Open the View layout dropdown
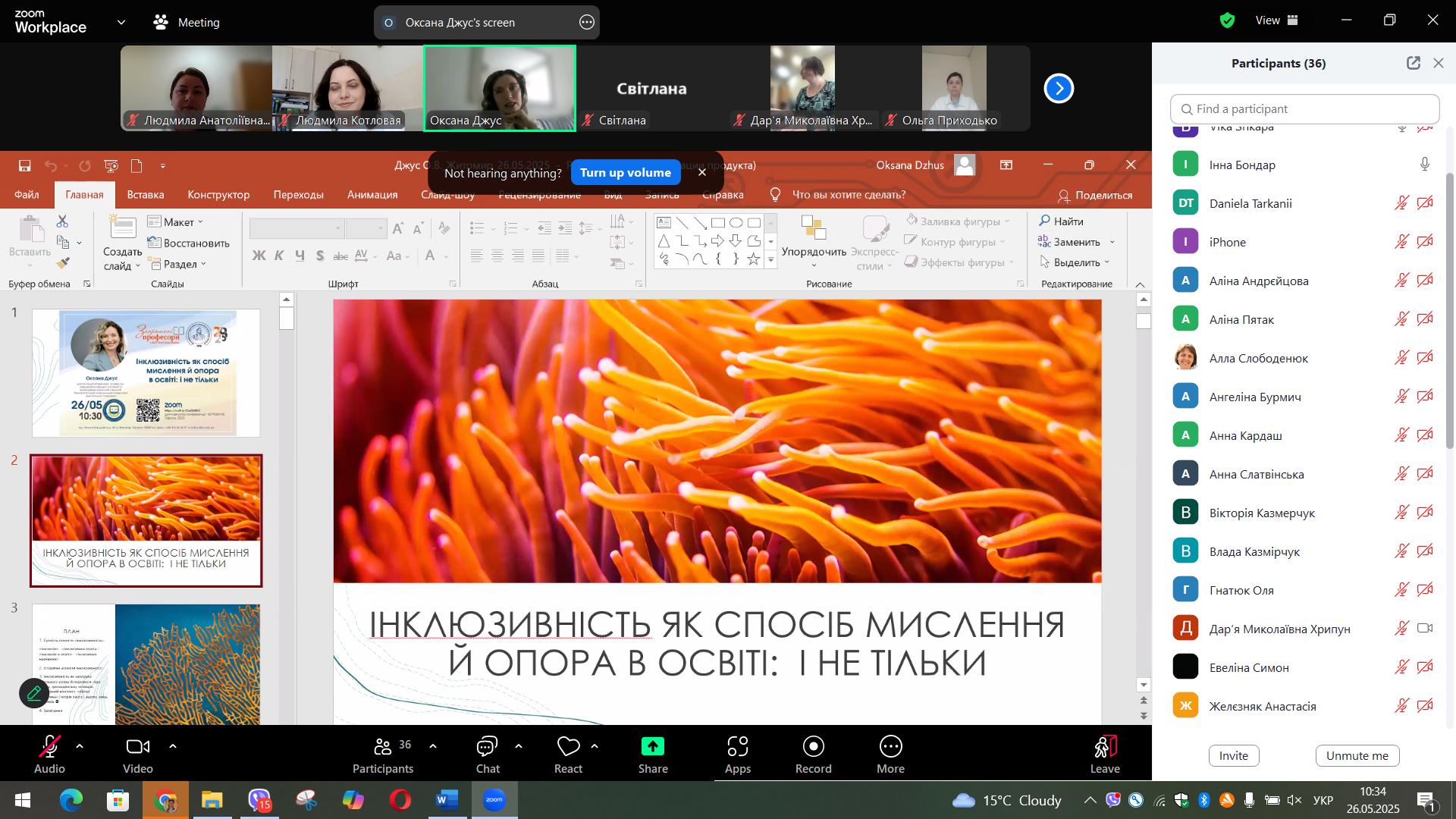Image resolution: width=1456 pixels, height=819 pixels. (x=1277, y=21)
